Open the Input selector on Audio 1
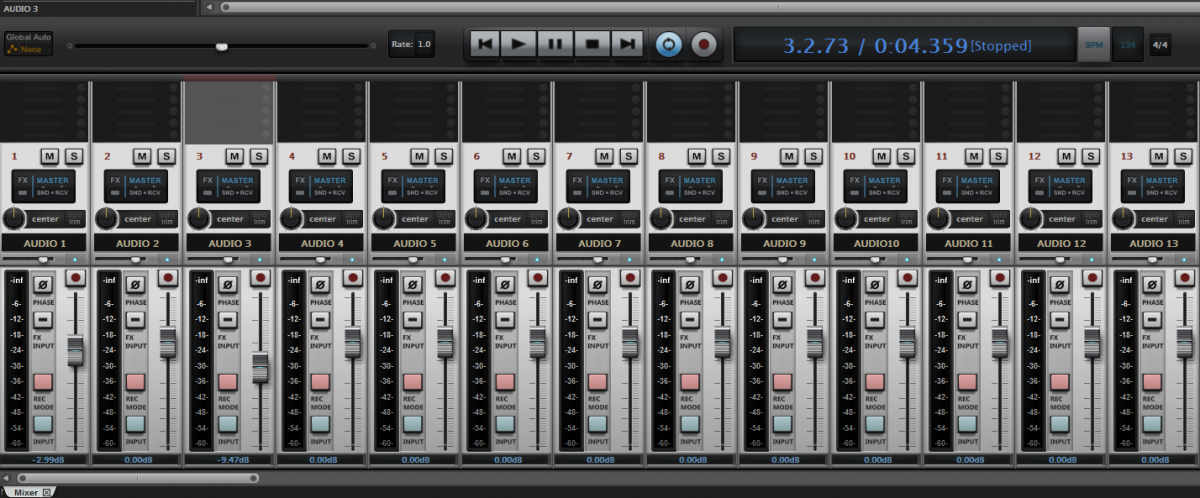 (43, 423)
